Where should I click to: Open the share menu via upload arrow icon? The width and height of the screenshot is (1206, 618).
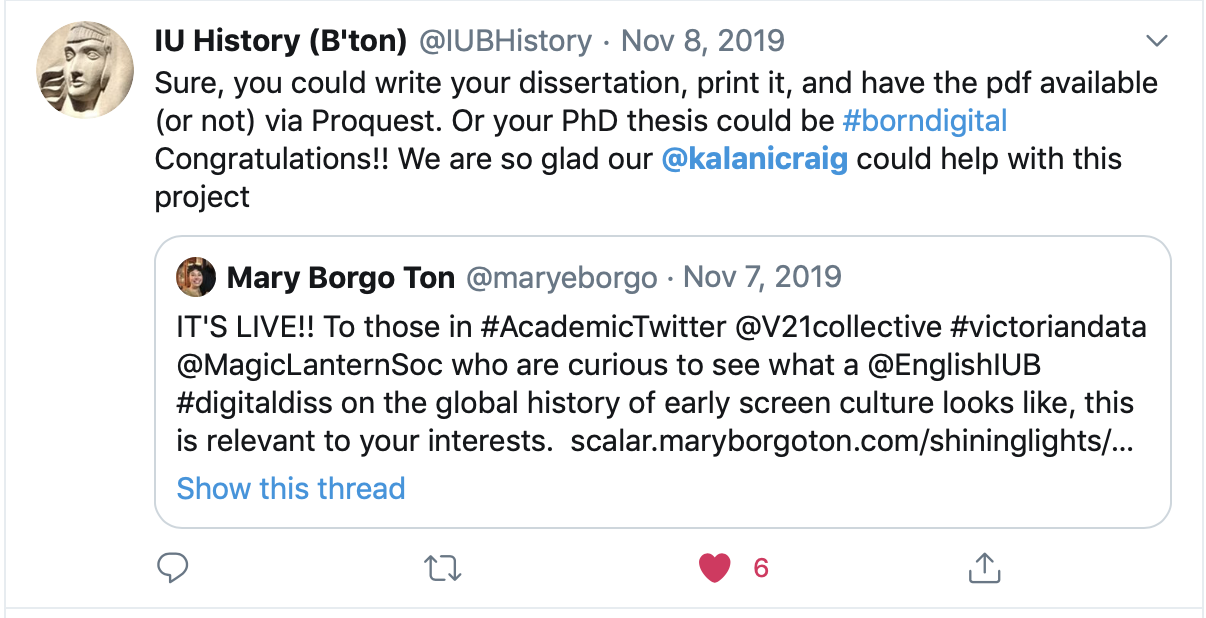[x=984, y=567]
